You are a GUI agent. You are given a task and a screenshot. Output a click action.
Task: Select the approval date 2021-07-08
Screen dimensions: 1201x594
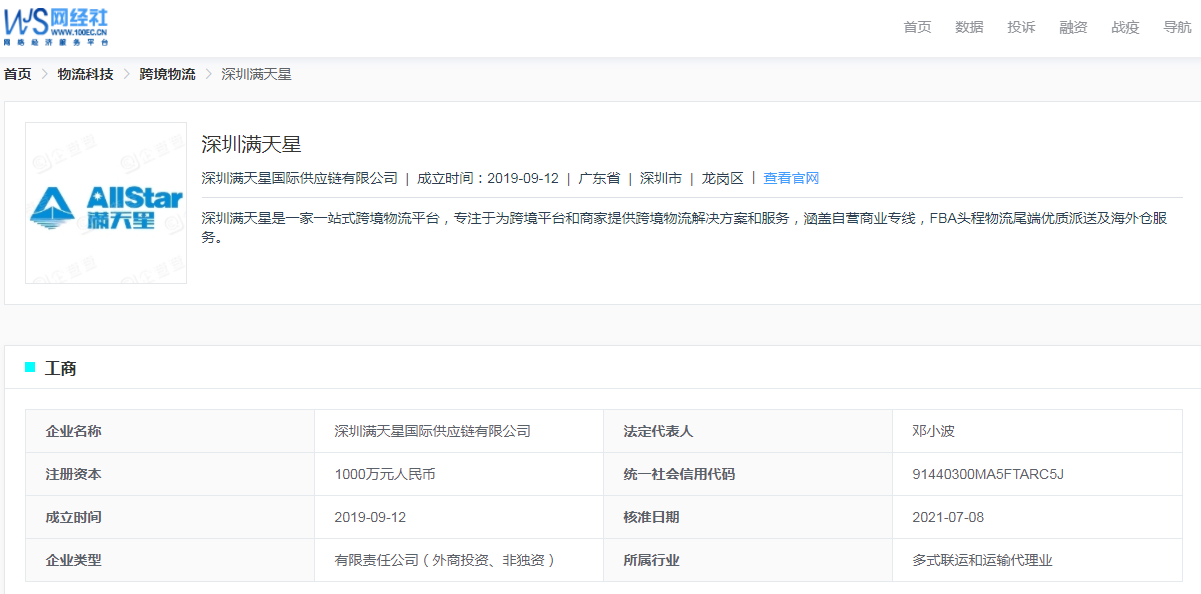point(948,517)
